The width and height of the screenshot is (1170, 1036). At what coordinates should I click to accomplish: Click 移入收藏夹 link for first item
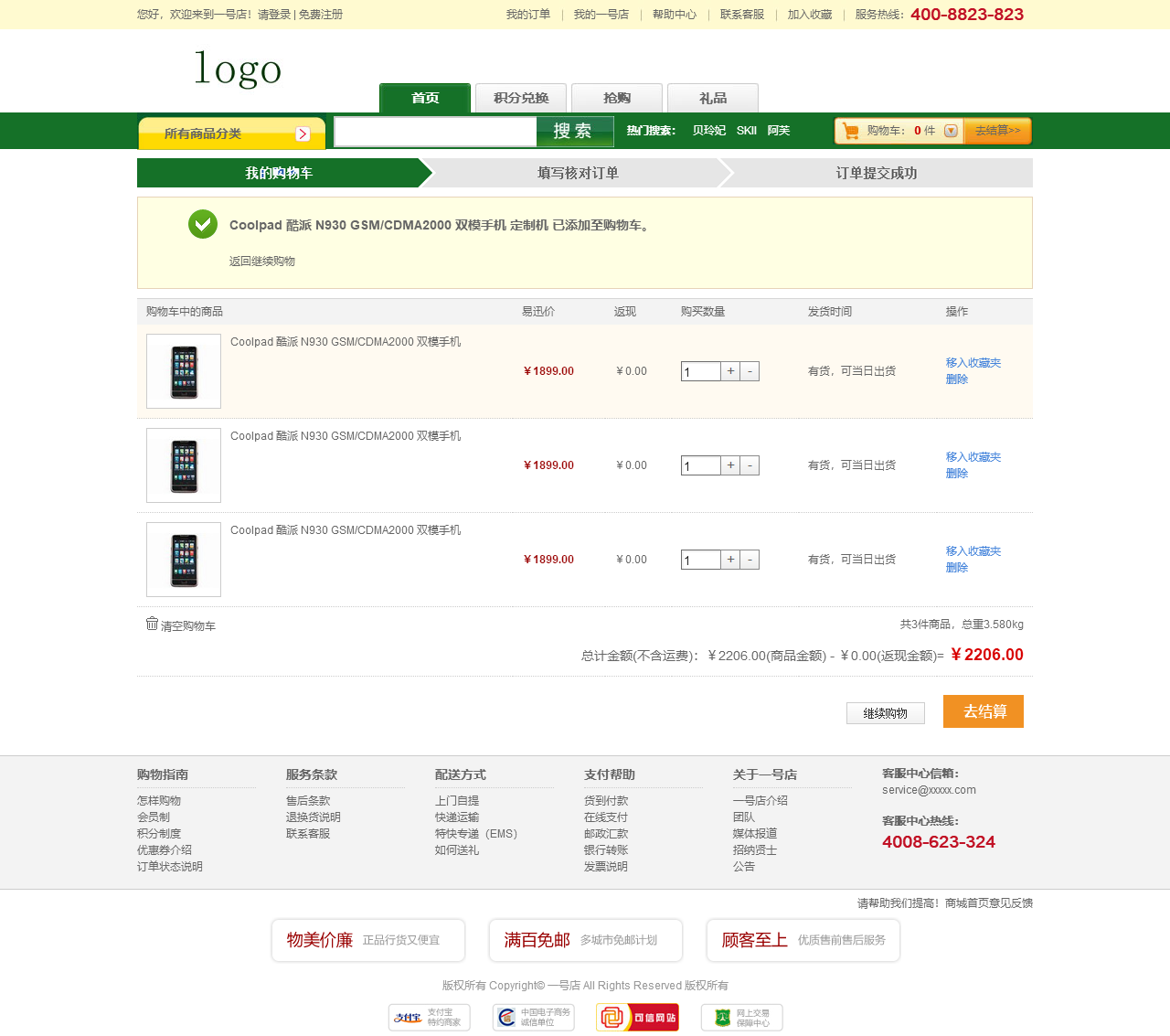tap(973, 363)
